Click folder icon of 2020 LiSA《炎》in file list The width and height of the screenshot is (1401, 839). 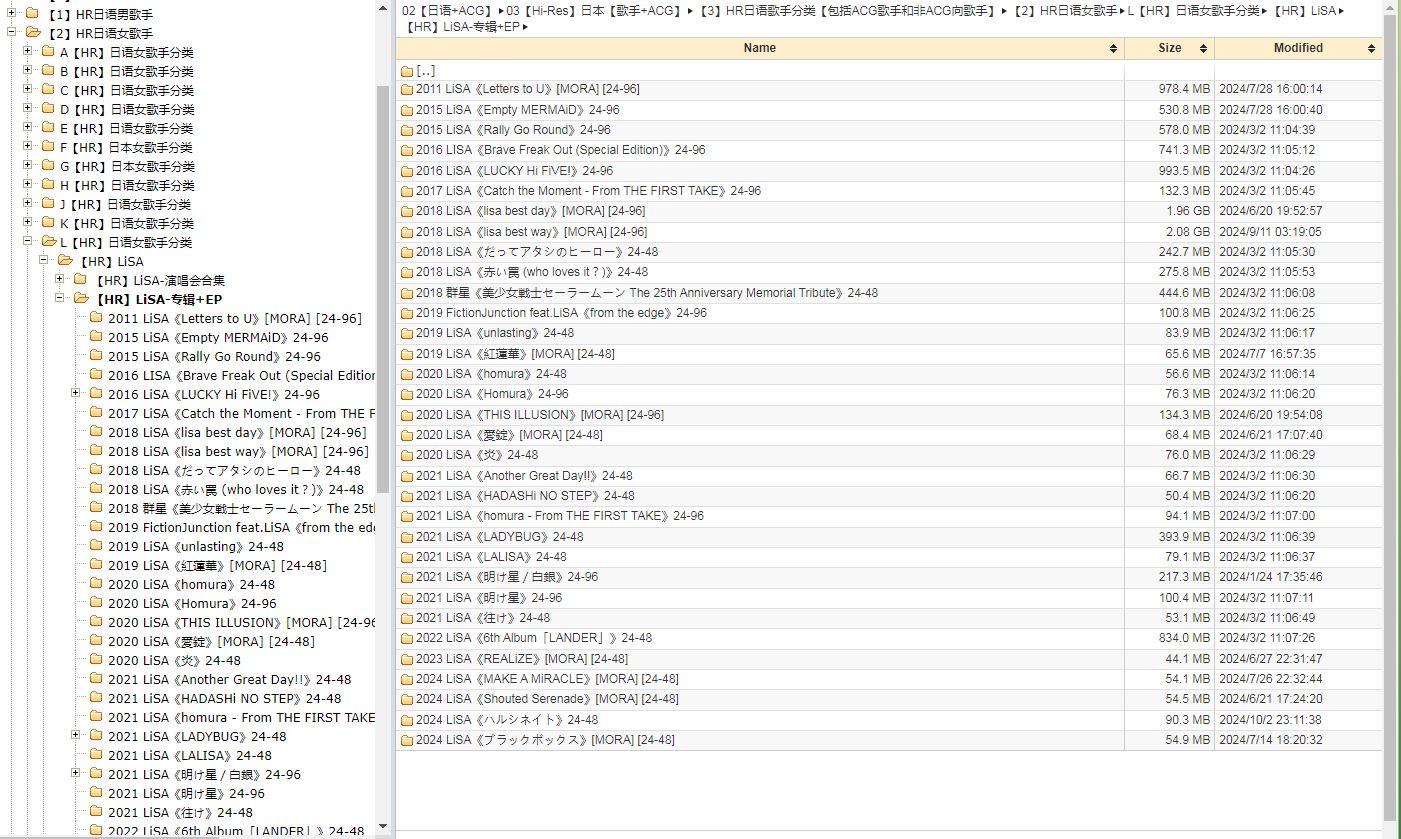[x=407, y=455]
